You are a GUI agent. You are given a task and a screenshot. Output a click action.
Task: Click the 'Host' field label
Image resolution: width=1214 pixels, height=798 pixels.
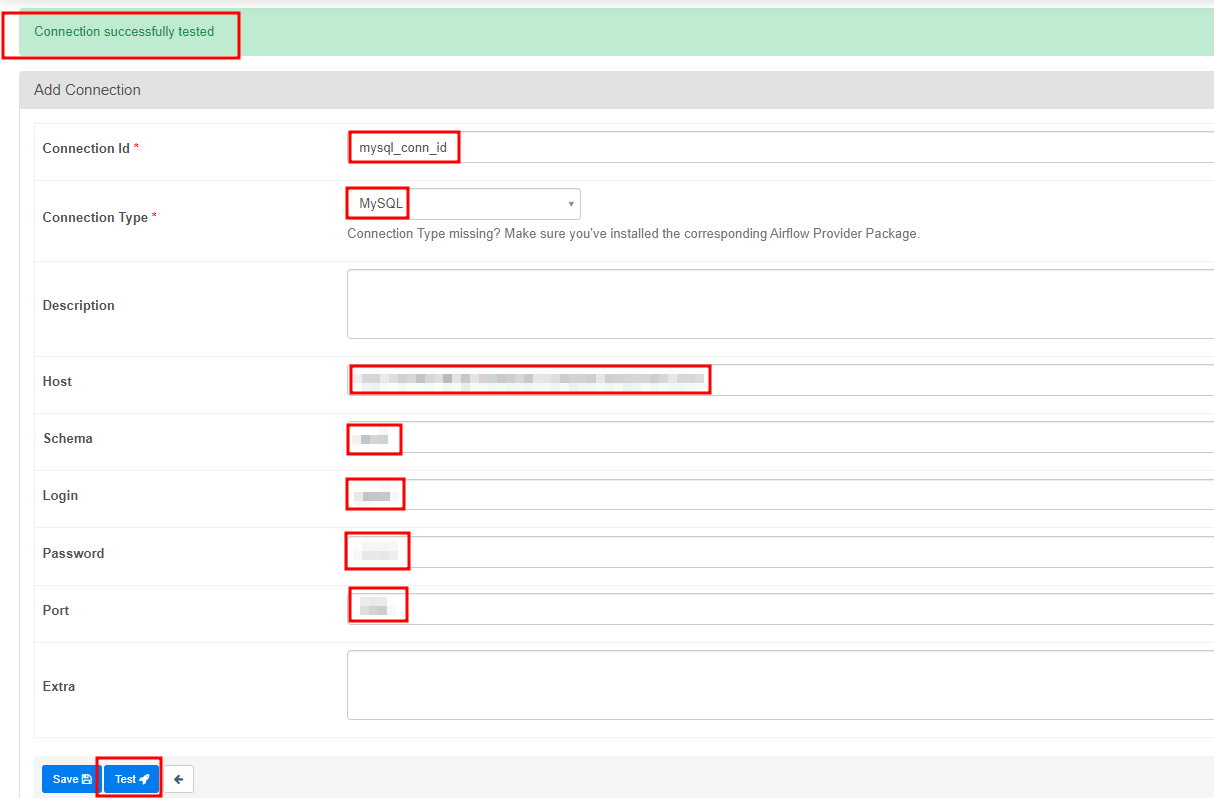tap(57, 381)
